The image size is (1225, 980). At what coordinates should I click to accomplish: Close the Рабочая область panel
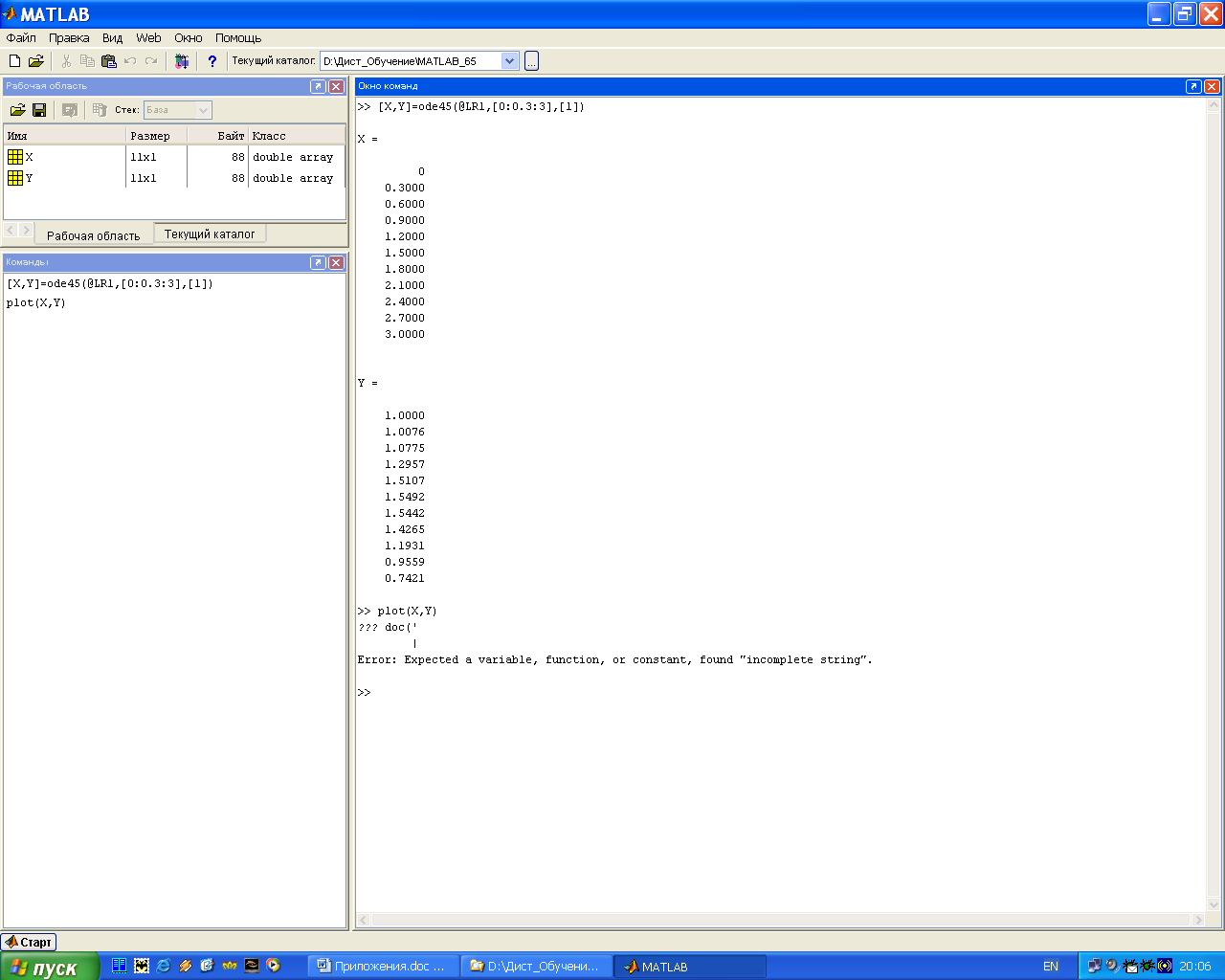(x=336, y=86)
